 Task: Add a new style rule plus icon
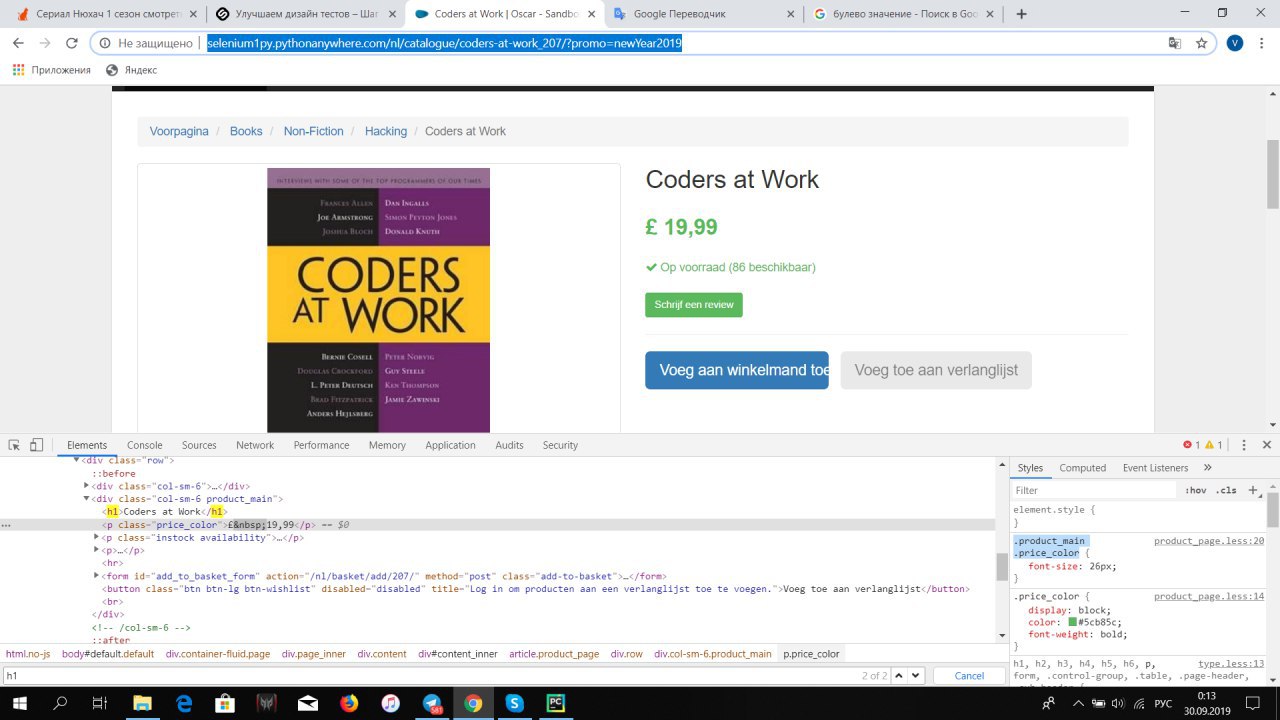coord(1254,490)
